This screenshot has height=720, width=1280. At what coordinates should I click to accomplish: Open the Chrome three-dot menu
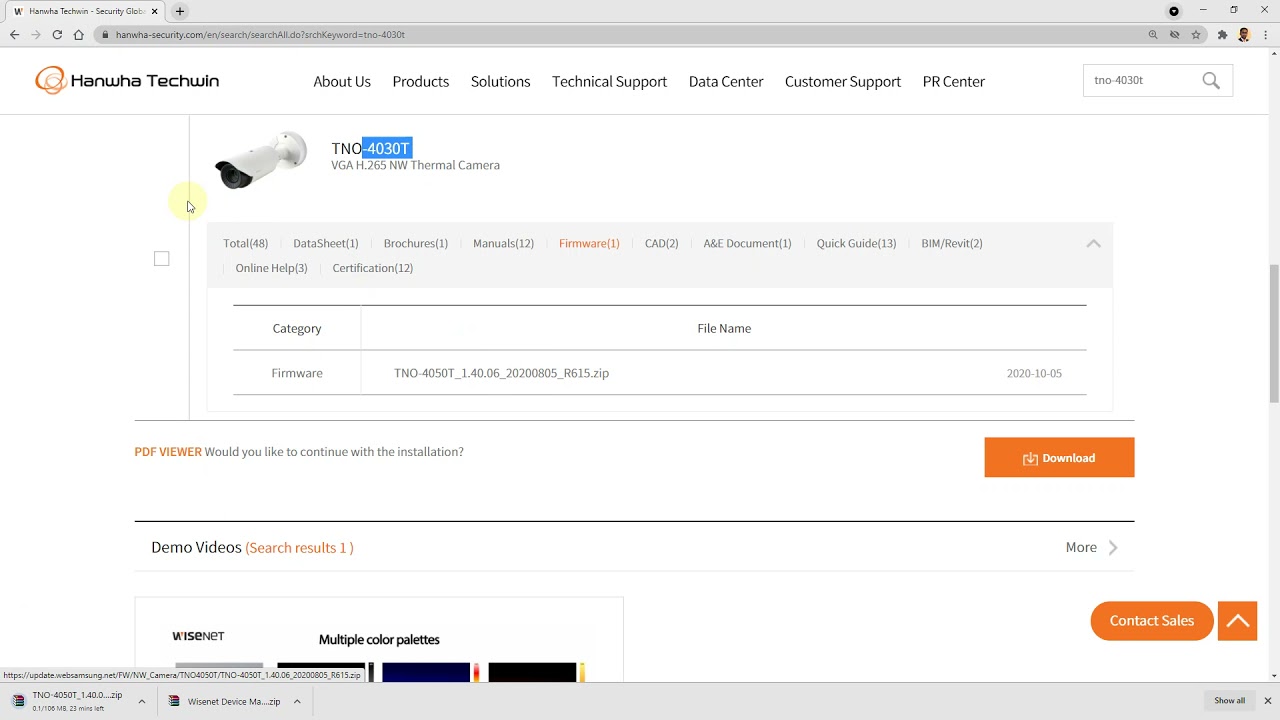[x=1266, y=34]
